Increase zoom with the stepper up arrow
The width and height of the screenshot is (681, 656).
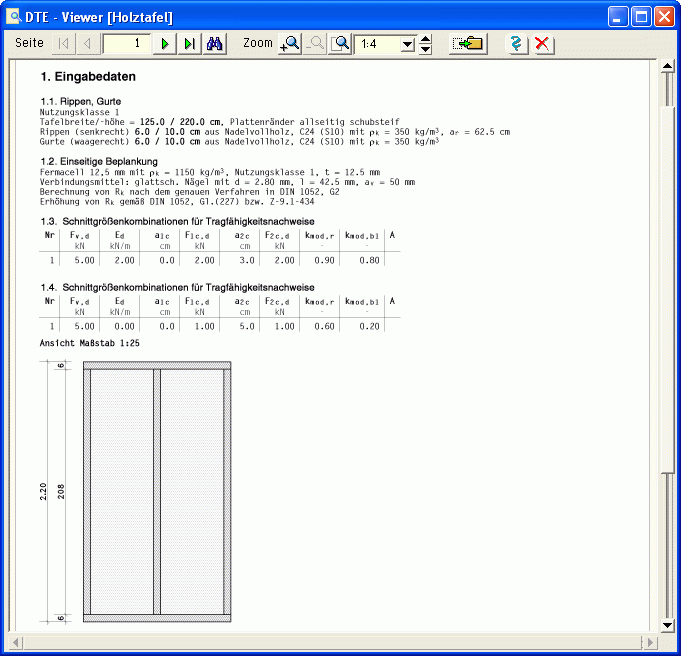[x=426, y=39]
